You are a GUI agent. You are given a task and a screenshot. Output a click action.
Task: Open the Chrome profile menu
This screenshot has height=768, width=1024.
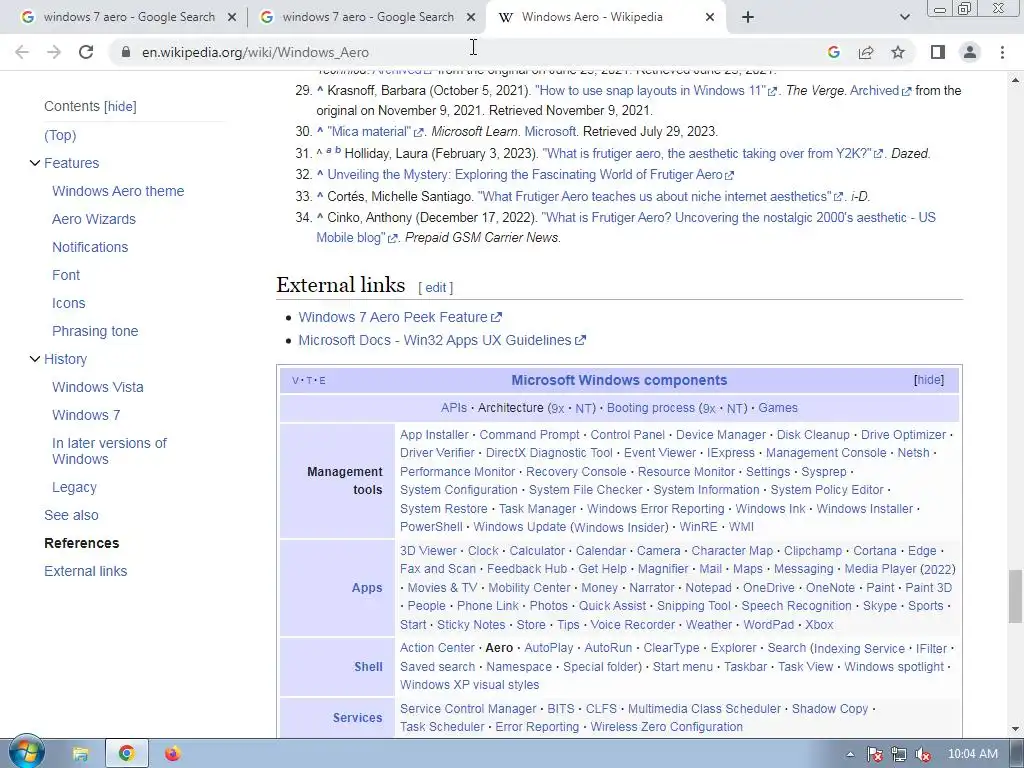[970, 52]
